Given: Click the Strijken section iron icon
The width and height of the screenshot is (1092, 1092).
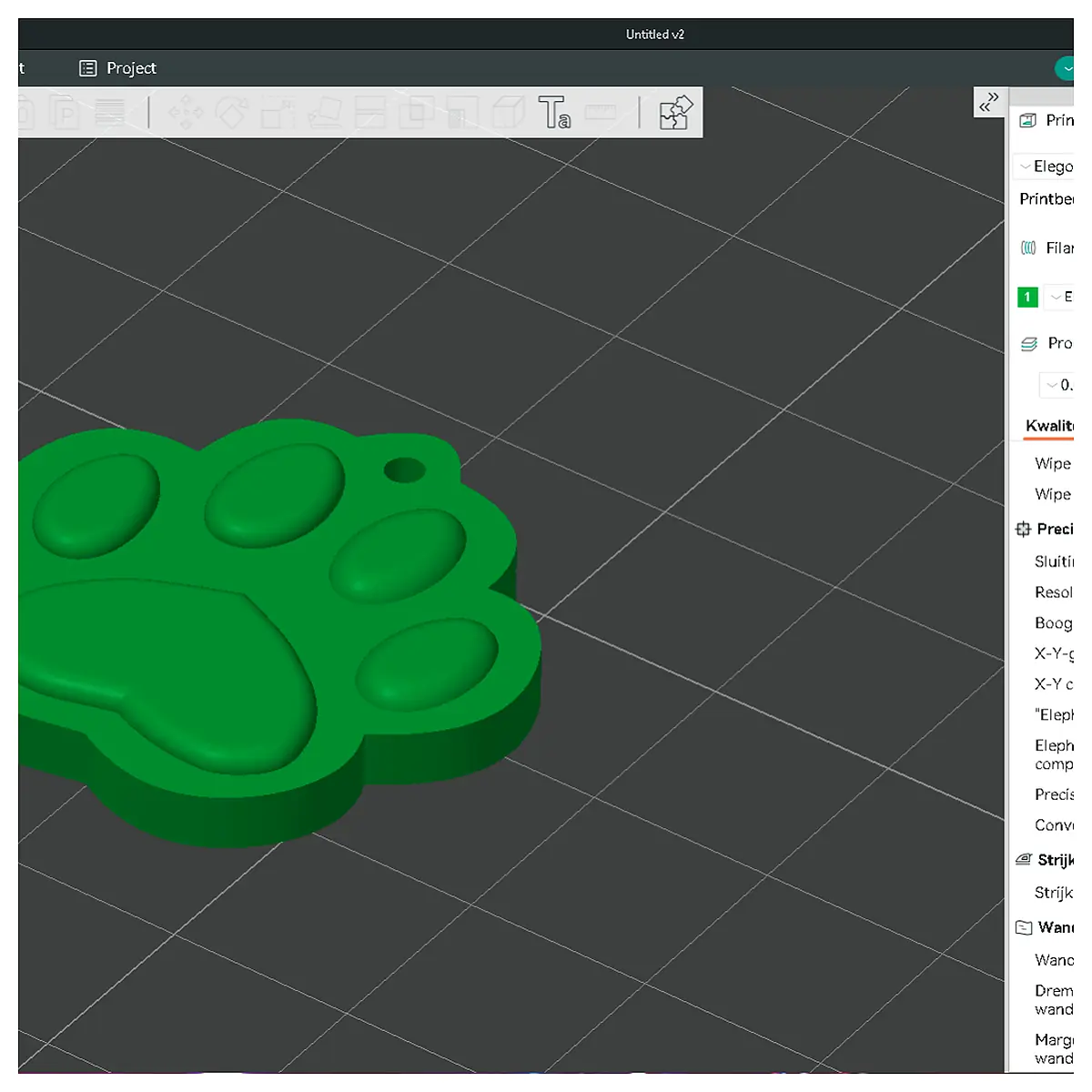Looking at the screenshot, I should [x=1024, y=860].
